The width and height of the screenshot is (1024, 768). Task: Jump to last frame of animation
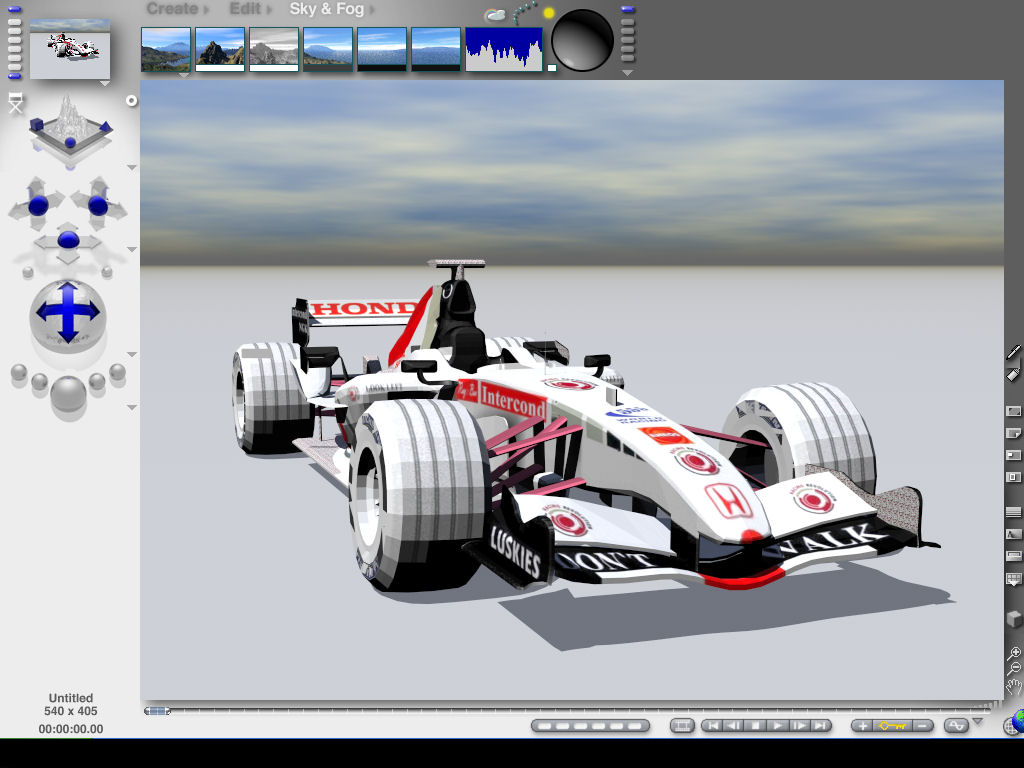click(820, 726)
